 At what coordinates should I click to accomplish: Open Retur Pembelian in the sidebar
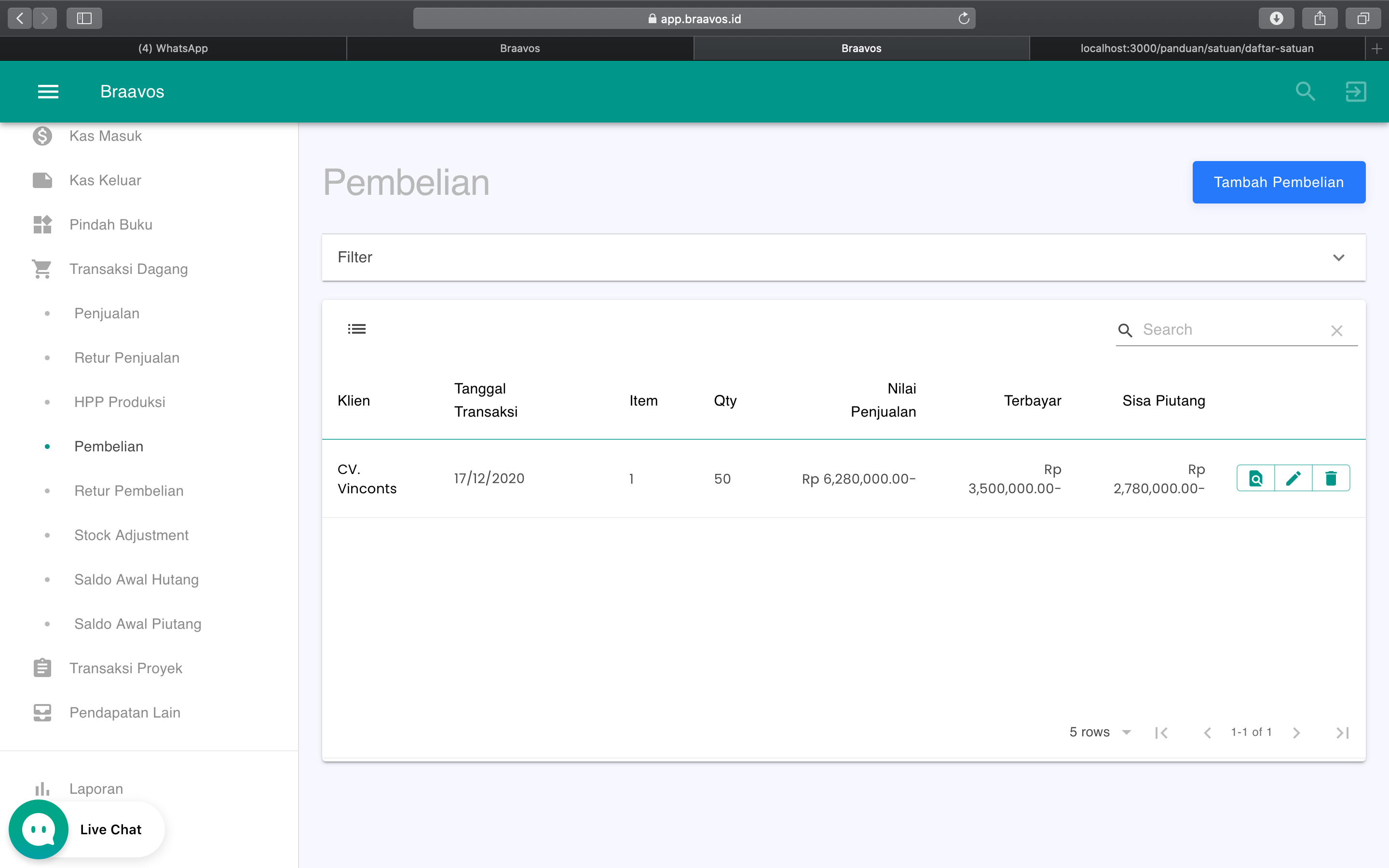click(x=129, y=491)
